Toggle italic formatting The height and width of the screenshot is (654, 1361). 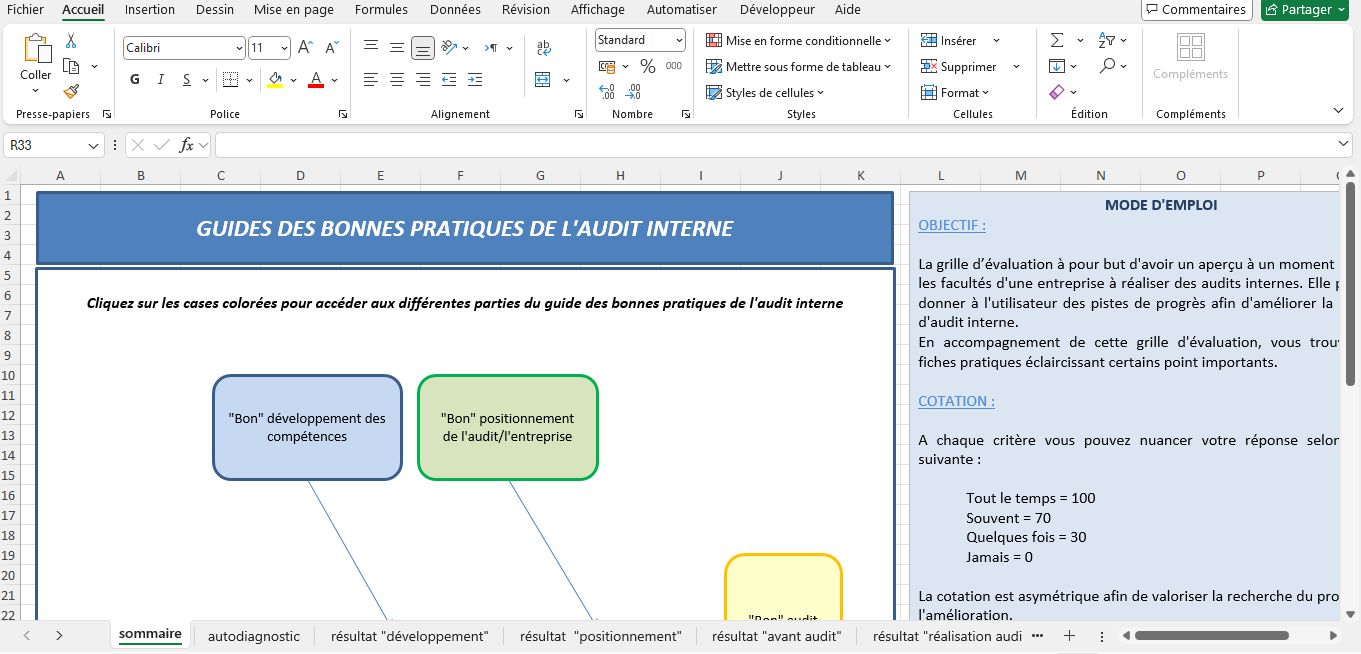(161, 79)
